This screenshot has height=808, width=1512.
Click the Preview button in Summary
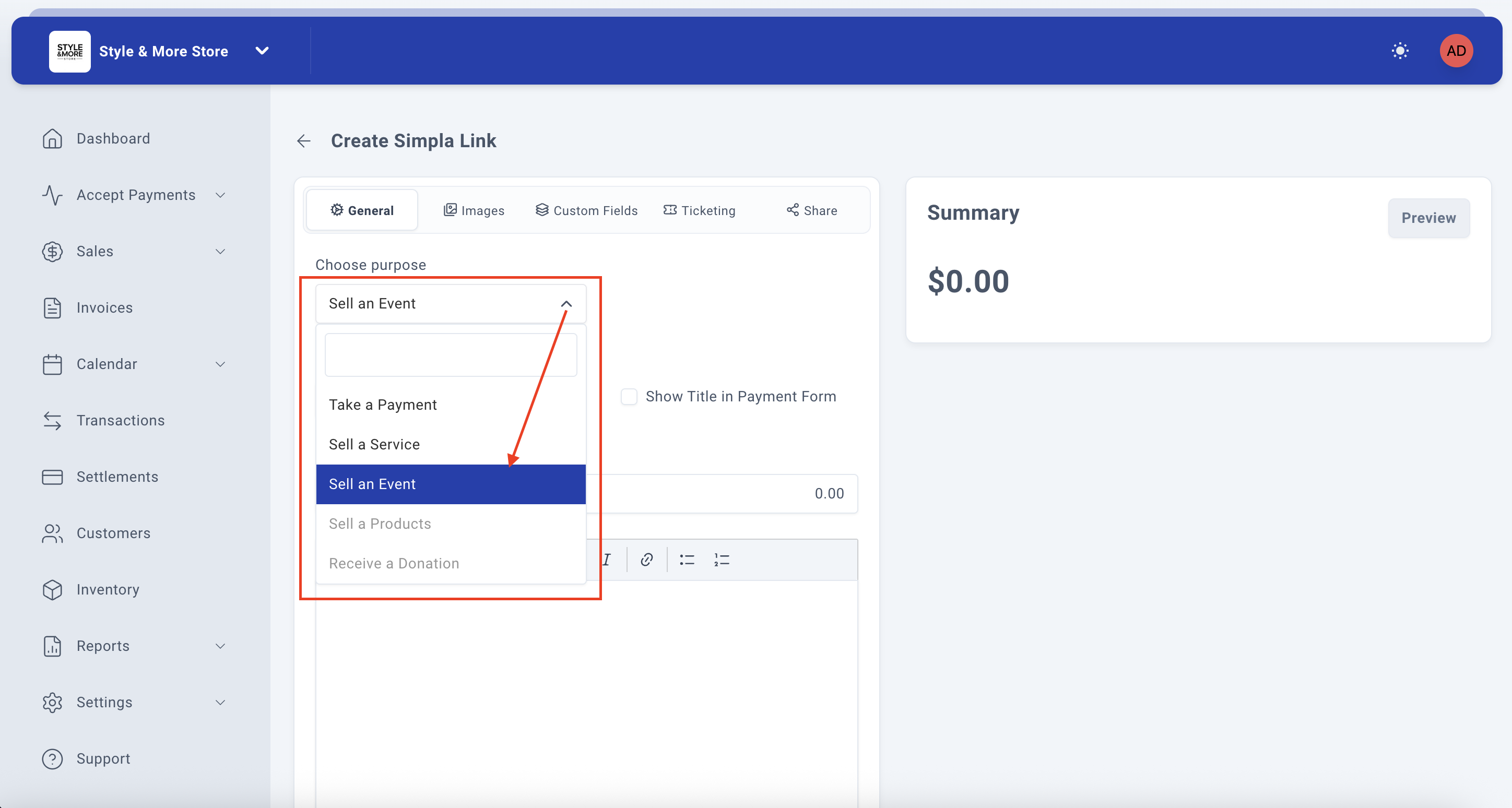point(1428,218)
